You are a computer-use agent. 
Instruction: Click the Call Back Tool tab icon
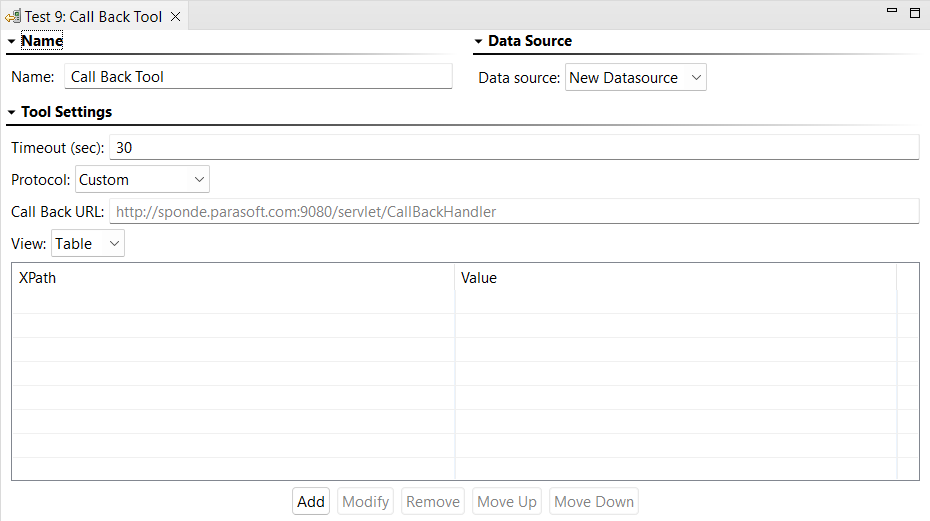pyautogui.click(x=12, y=17)
